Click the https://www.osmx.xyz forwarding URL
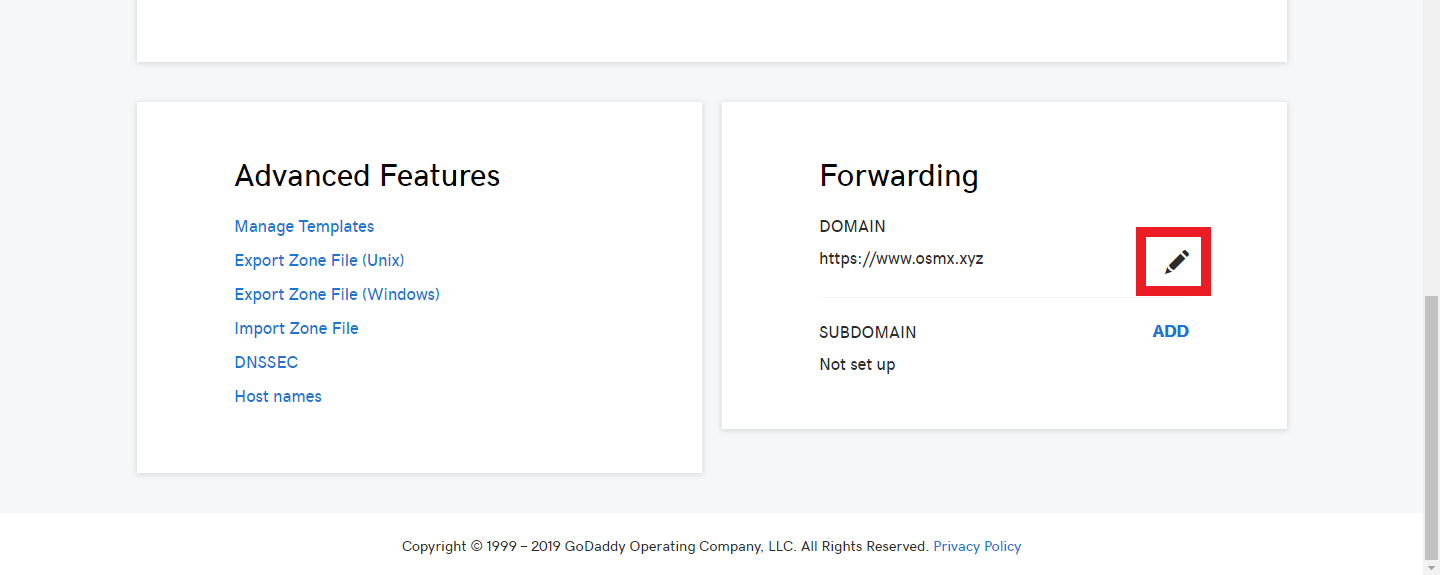 point(901,259)
